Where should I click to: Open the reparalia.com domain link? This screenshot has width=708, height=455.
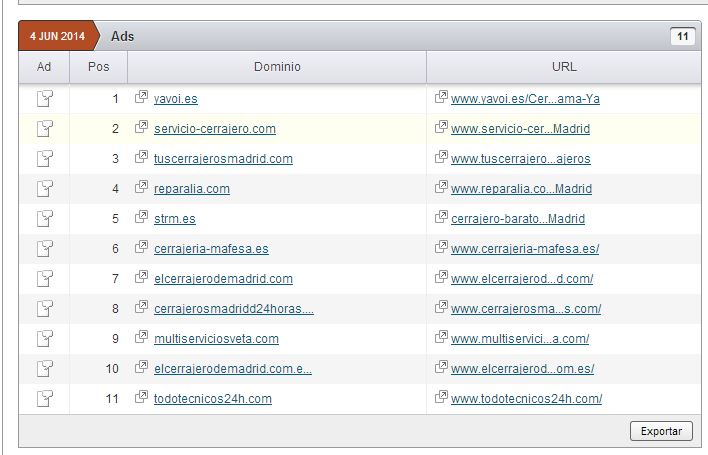point(192,189)
